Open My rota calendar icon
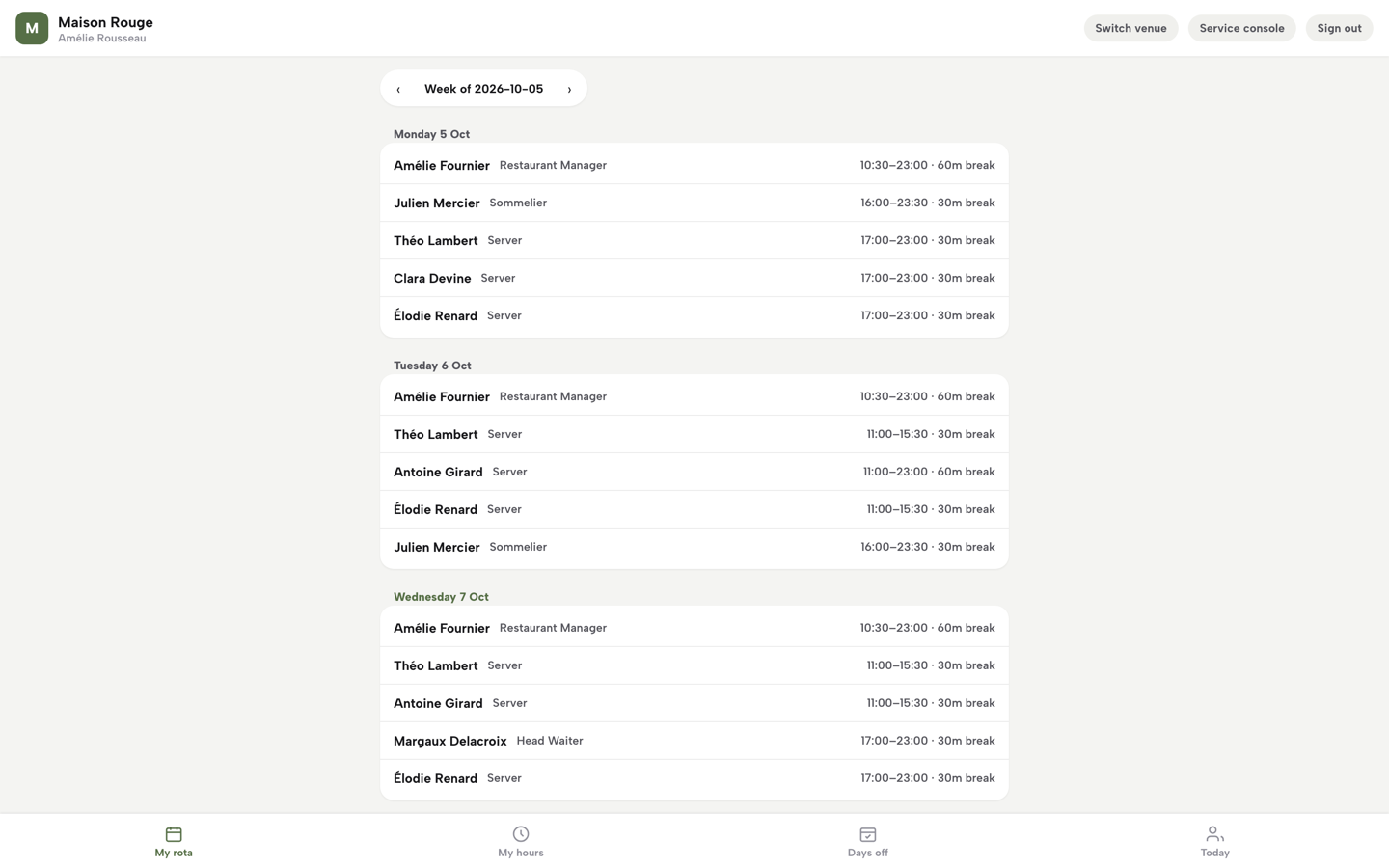1389x868 pixels. pos(174,834)
